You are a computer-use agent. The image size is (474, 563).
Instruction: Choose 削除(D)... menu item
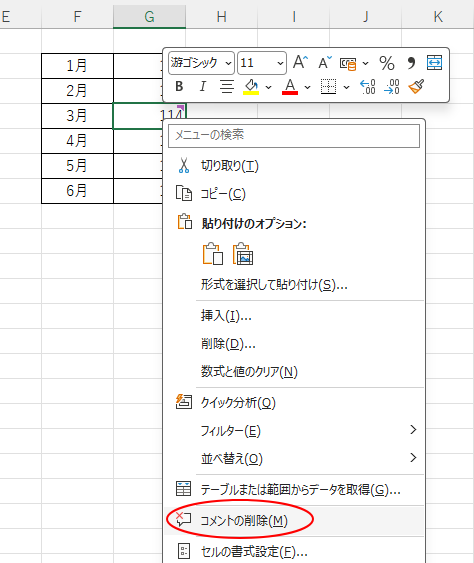click(x=294, y=344)
